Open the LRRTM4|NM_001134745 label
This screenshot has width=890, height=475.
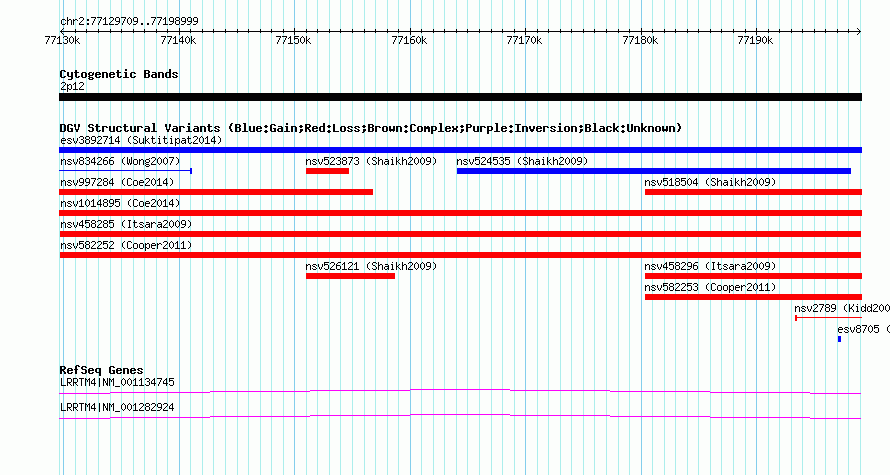[117, 382]
